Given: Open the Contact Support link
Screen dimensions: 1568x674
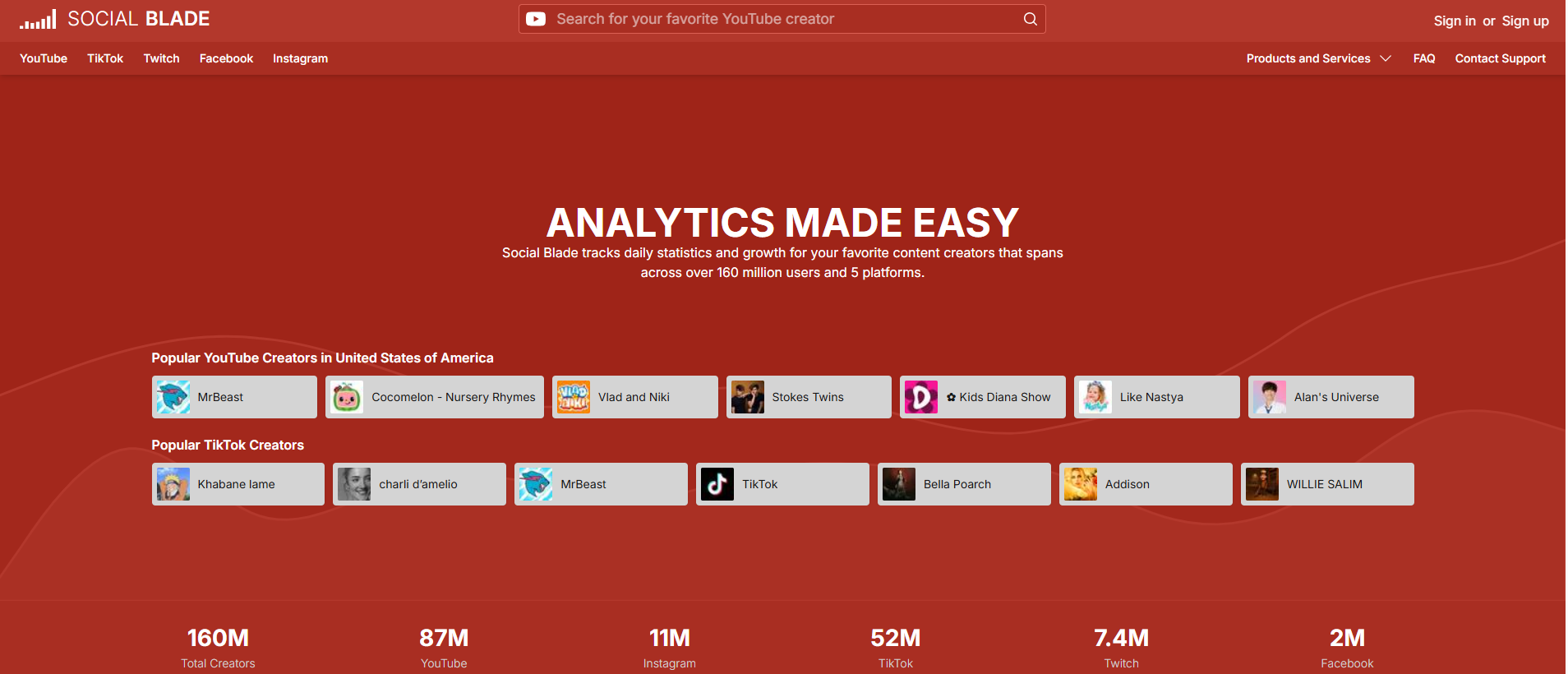Looking at the screenshot, I should click(x=1500, y=58).
